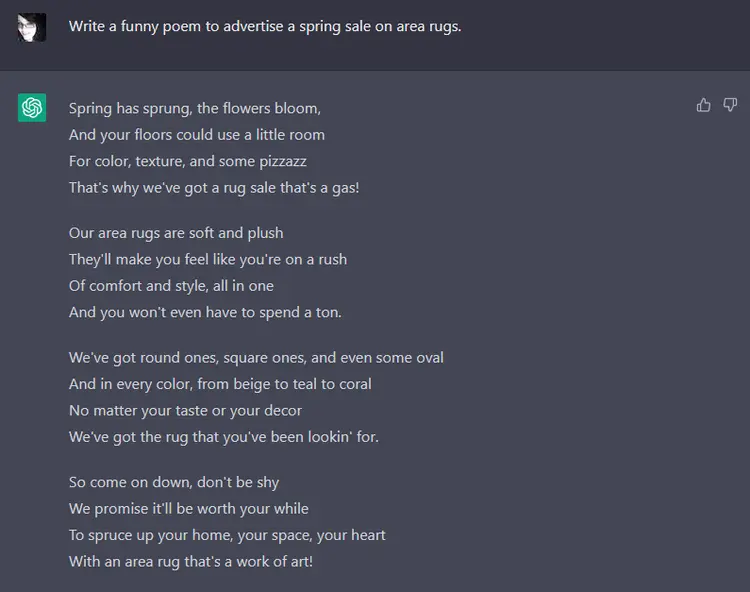The width and height of the screenshot is (750, 592).
Task: Click the prompt text about area rugs poem
Action: coord(265,27)
